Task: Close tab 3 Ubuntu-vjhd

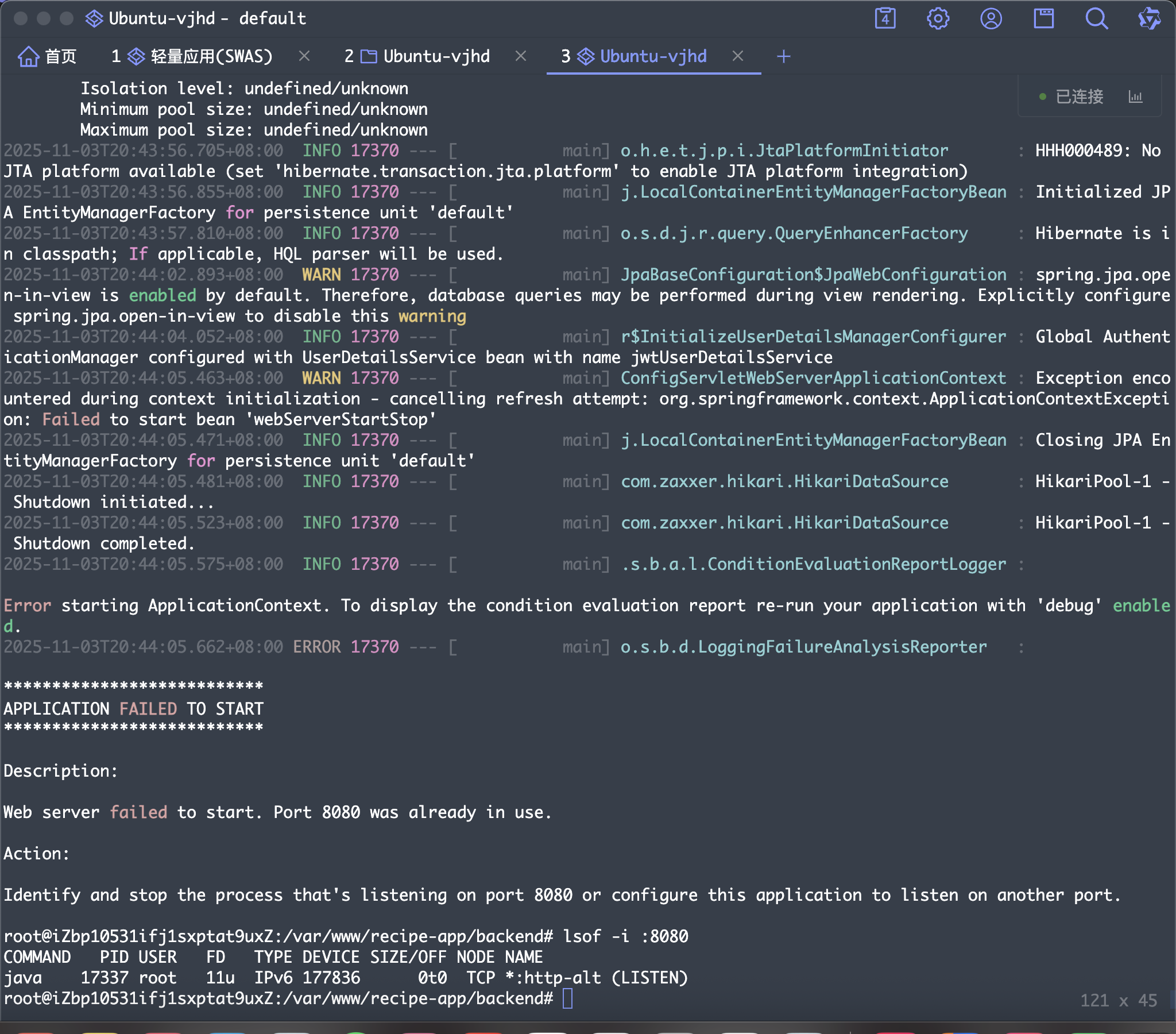Action: tap(738, 56)
